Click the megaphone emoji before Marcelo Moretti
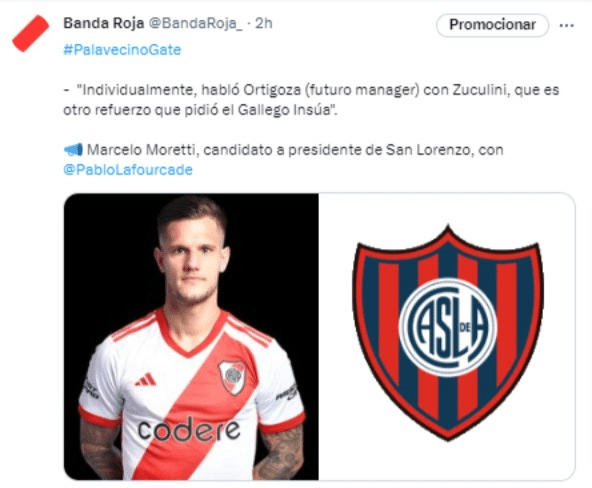Viewport: 592px width, 488px height. click(73, 150)
